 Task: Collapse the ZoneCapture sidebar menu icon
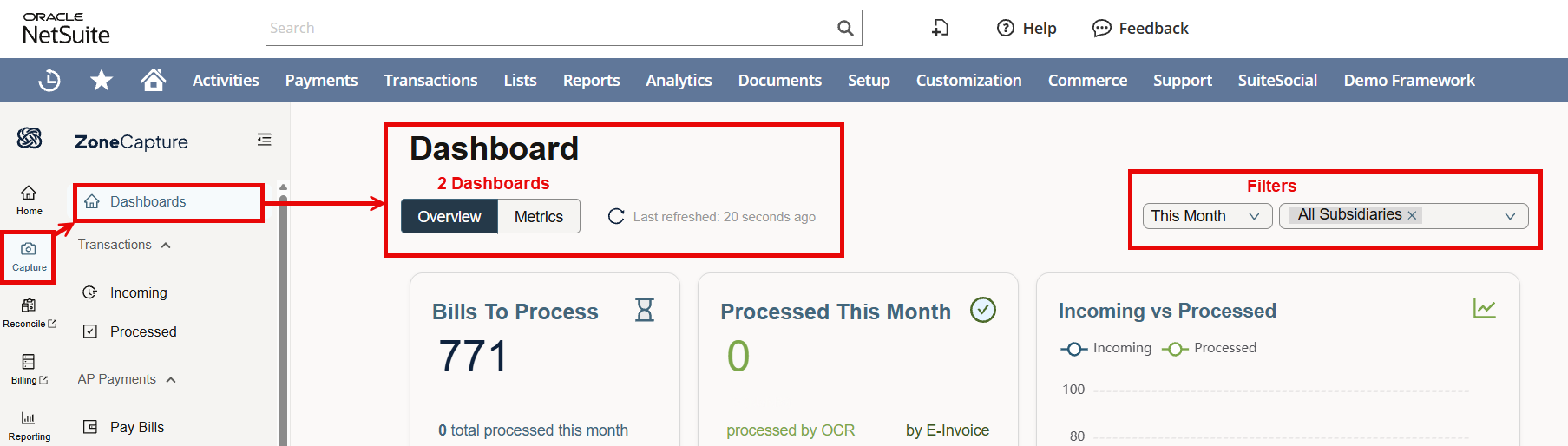click(265, 140)
